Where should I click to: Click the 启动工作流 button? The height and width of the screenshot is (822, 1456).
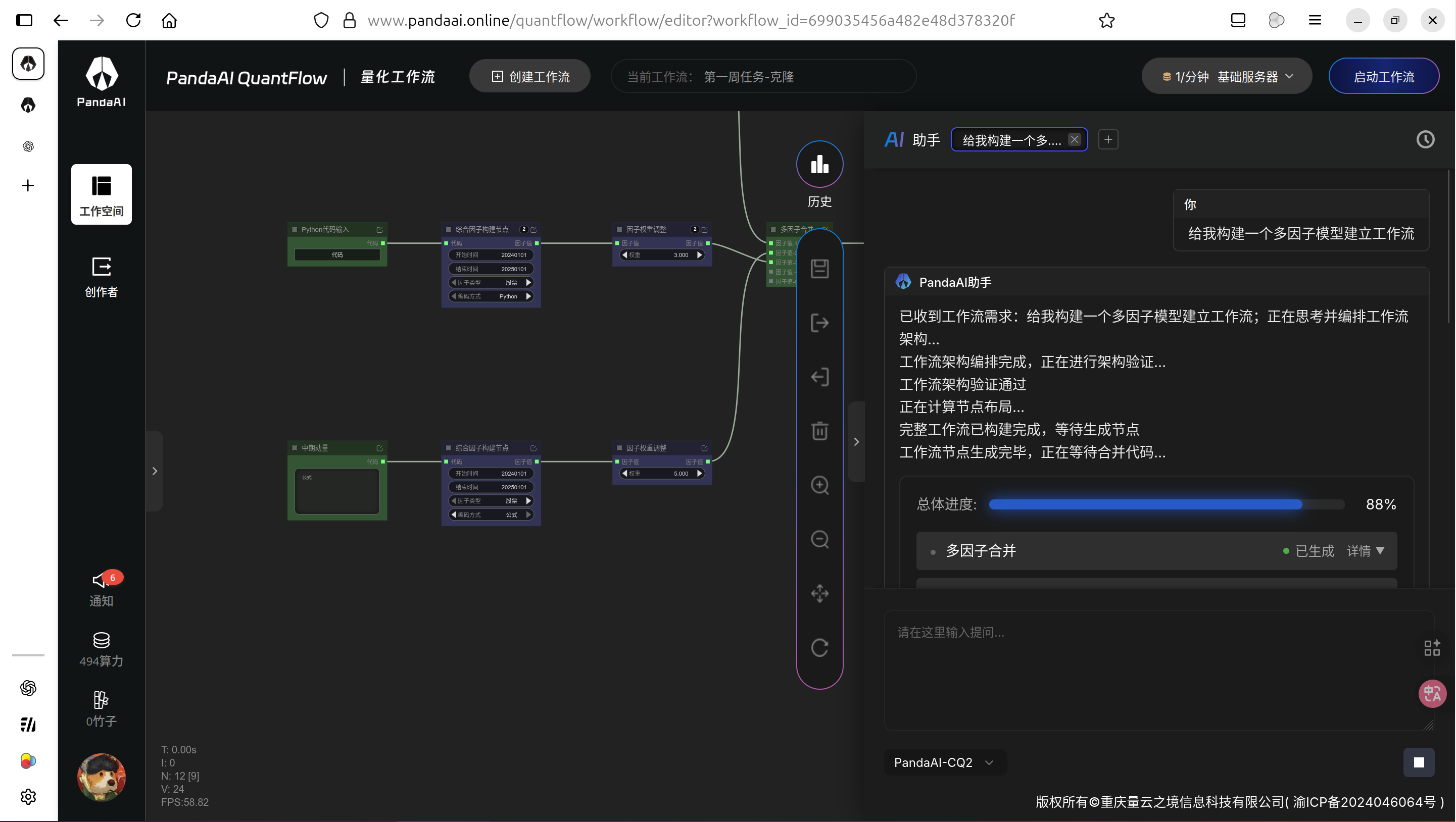[1384, 76]
